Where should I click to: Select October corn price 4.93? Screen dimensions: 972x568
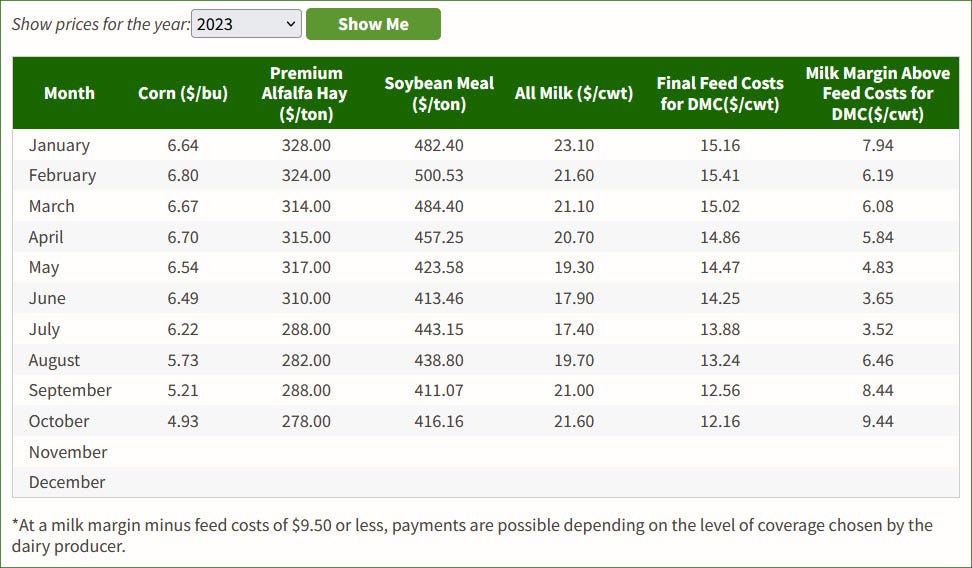[x=183, y=421]
